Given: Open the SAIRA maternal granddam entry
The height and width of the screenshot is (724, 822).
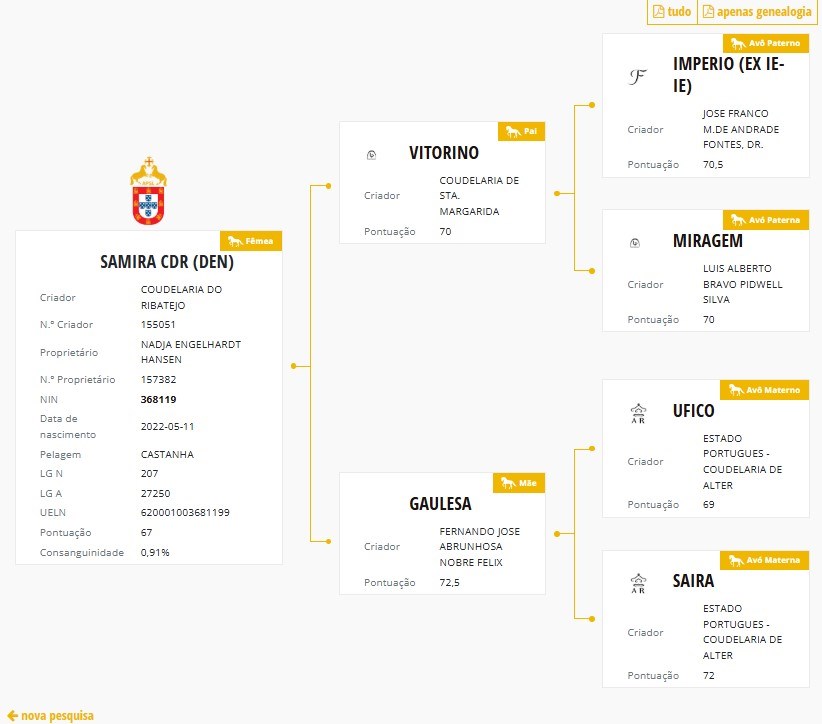Looking at the screenshot, I should (x=693, y=581).
